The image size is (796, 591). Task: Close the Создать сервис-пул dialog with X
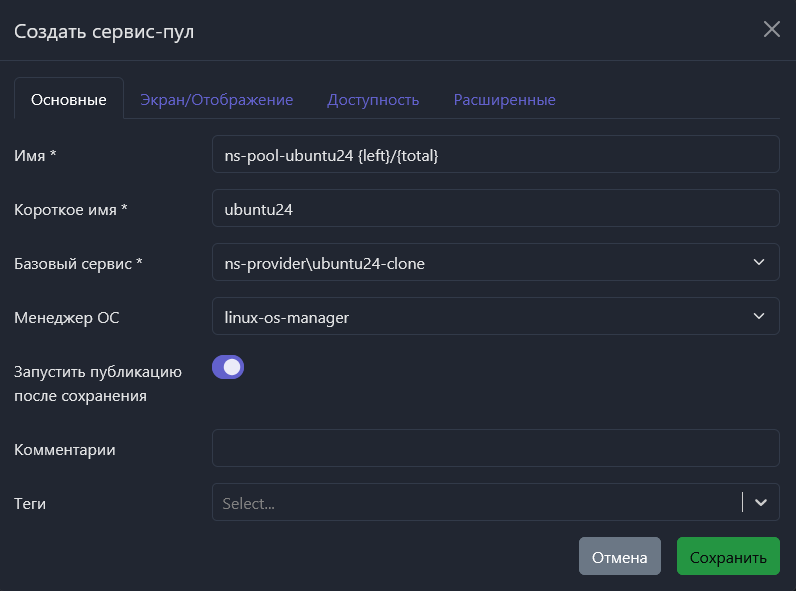click(771, 29)
